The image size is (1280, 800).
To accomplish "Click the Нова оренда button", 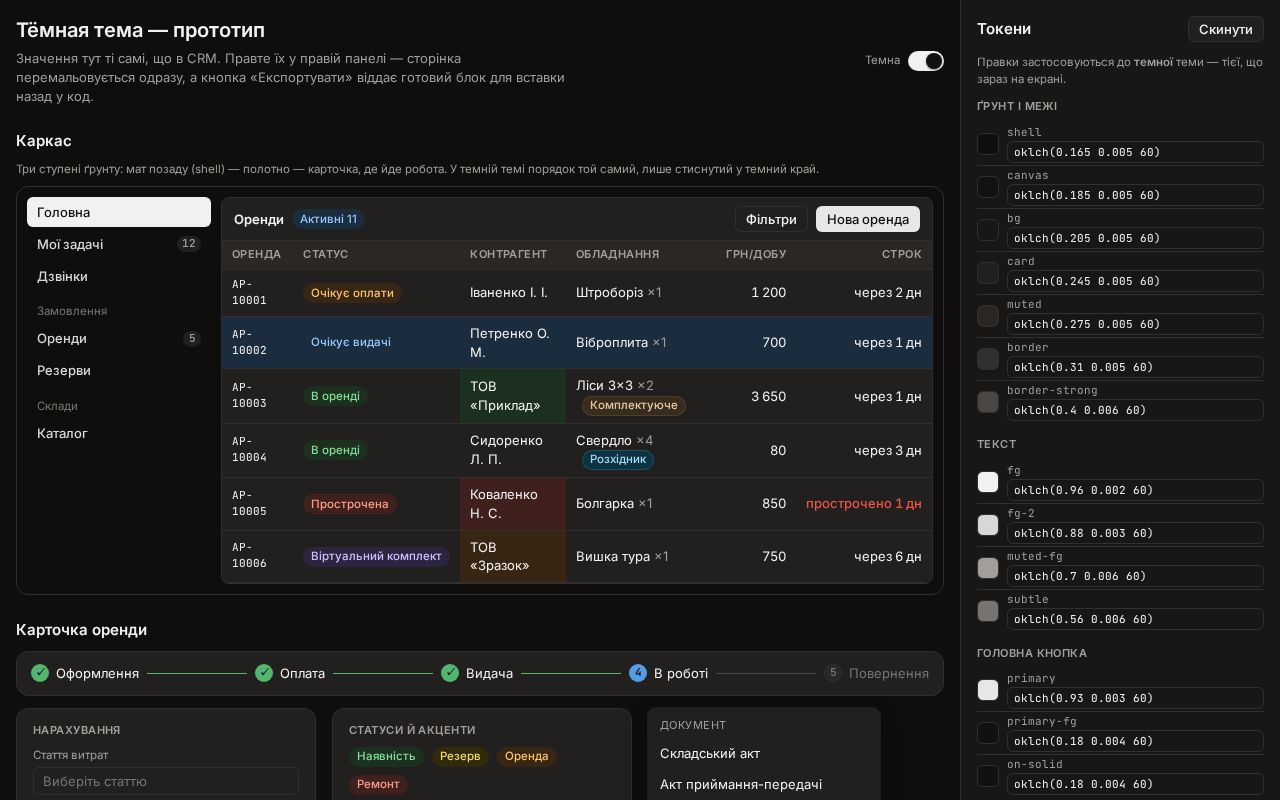I will [868, 219].
